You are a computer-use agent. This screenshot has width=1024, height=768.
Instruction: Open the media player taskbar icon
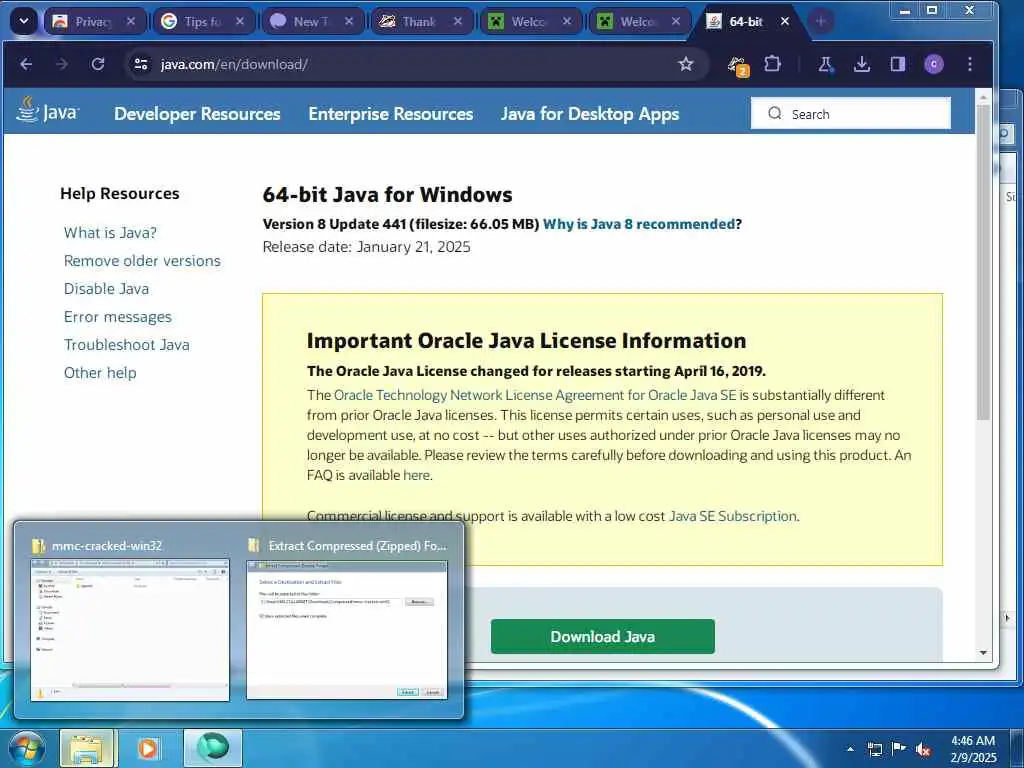148,748
